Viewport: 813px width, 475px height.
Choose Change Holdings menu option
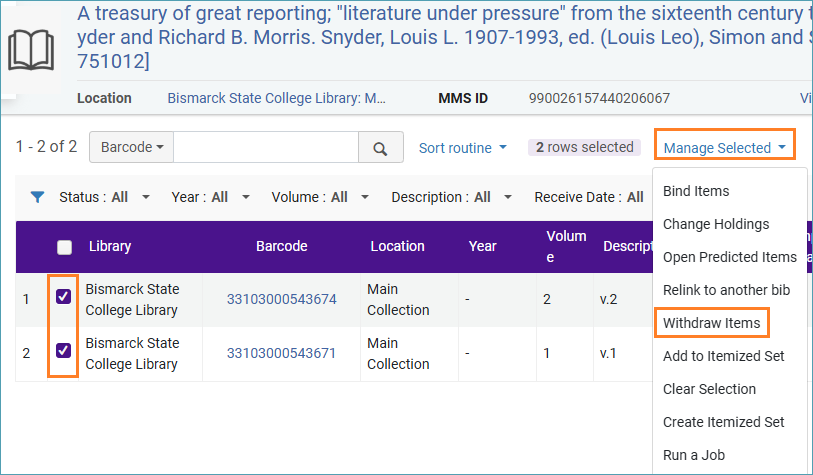click(716, 224)
